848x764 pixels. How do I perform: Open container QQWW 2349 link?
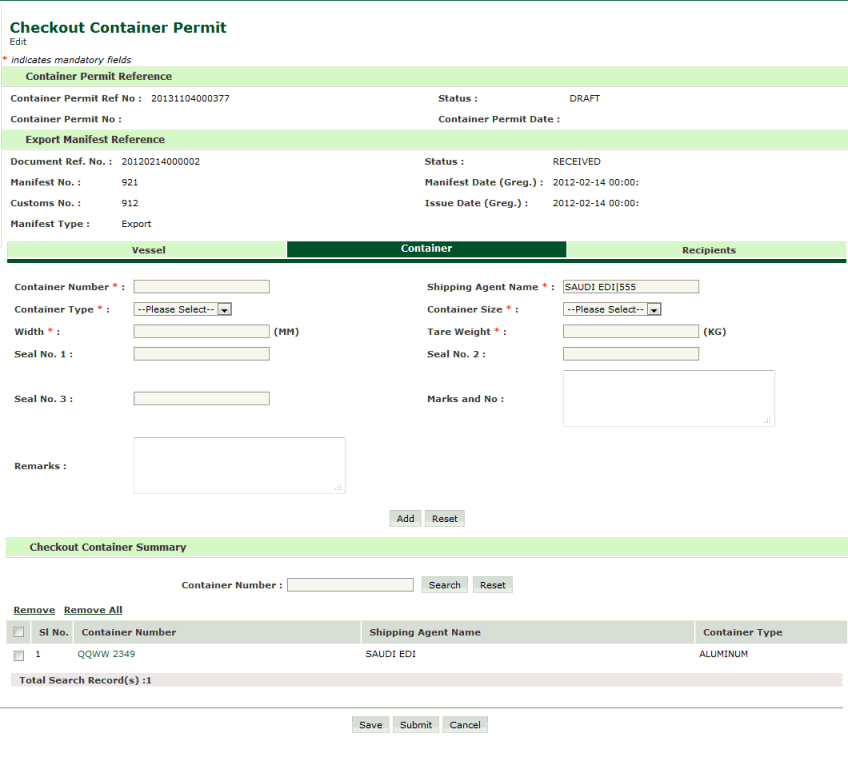[x=106, y=654]
